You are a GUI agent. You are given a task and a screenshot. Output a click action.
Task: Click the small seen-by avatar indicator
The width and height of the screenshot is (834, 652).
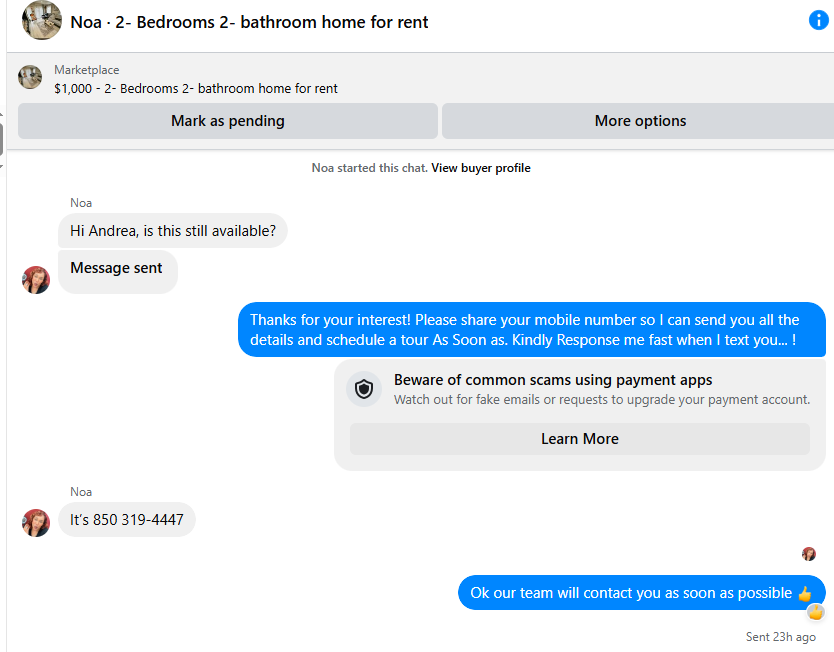click(809, 554)
